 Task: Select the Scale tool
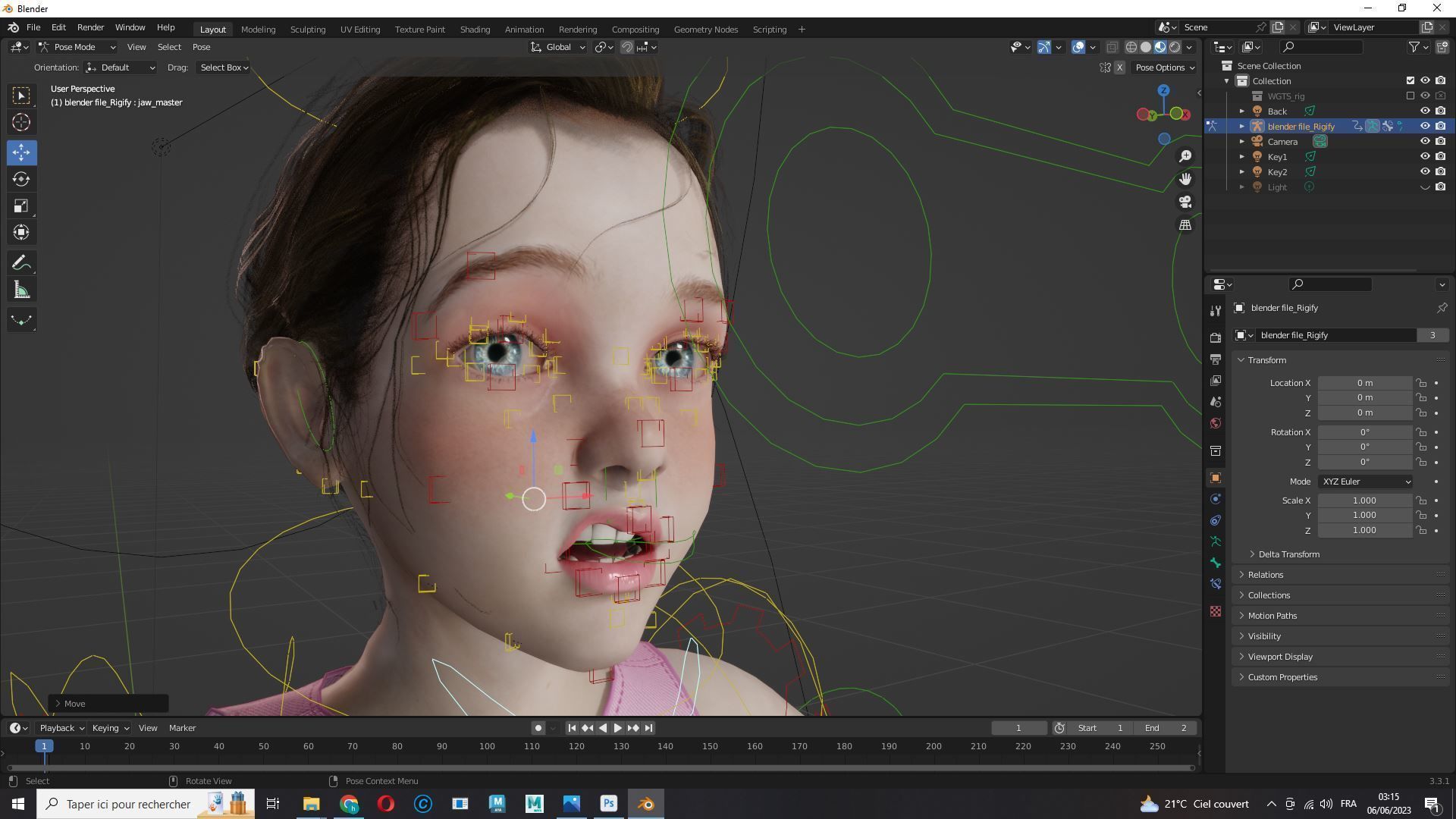pyautogui.click(x=21, y=206)
